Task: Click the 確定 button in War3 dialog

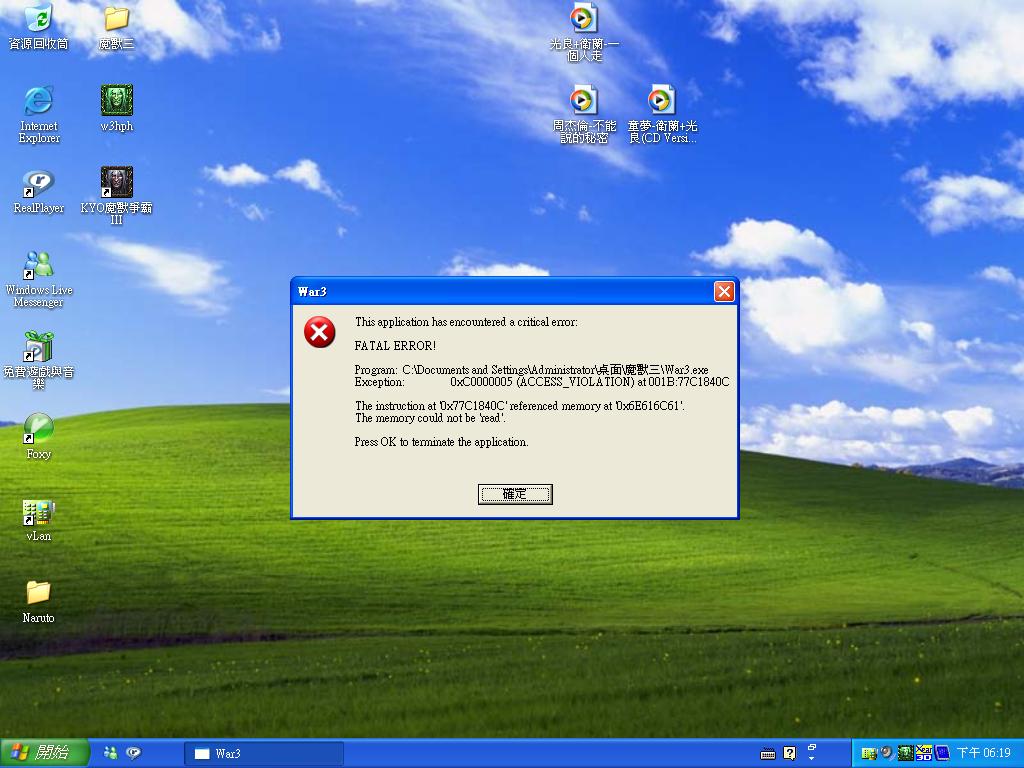Action: [515, 494]
